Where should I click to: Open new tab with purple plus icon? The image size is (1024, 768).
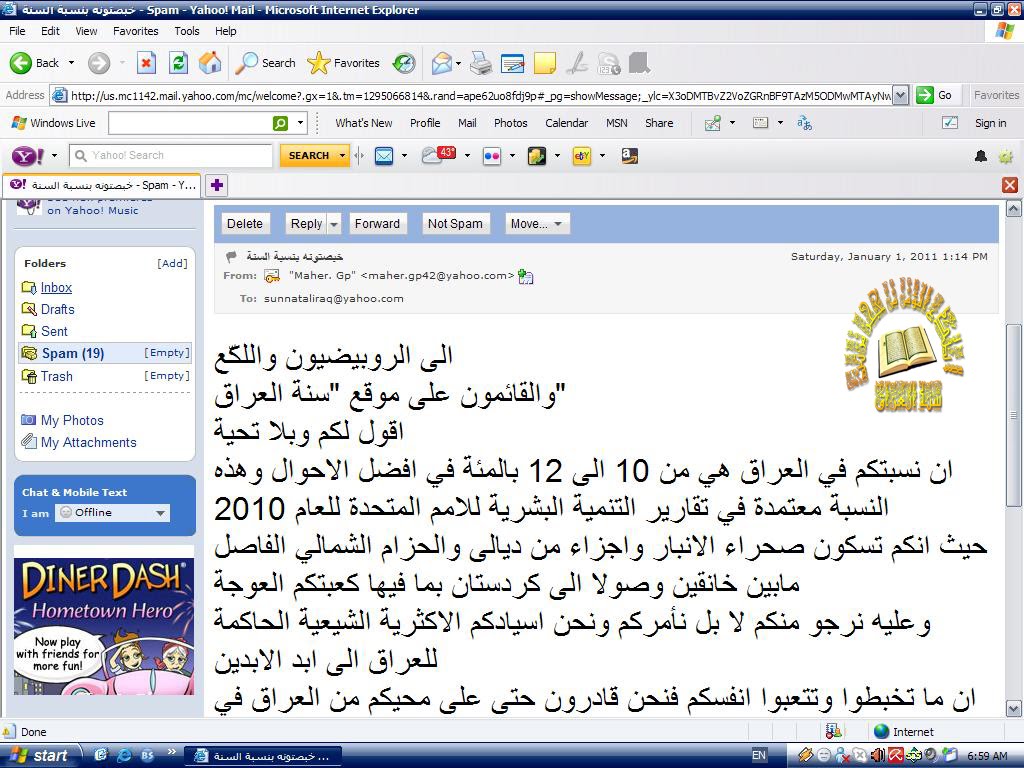pyautogui.click(x=217, y=185)
